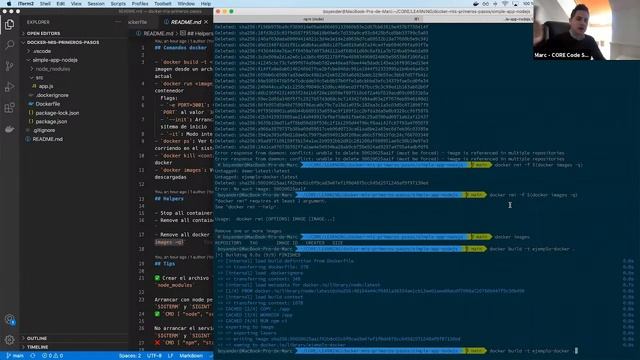
Task: Click the Marc video call thumbnail
Action: tap(586, 30)
